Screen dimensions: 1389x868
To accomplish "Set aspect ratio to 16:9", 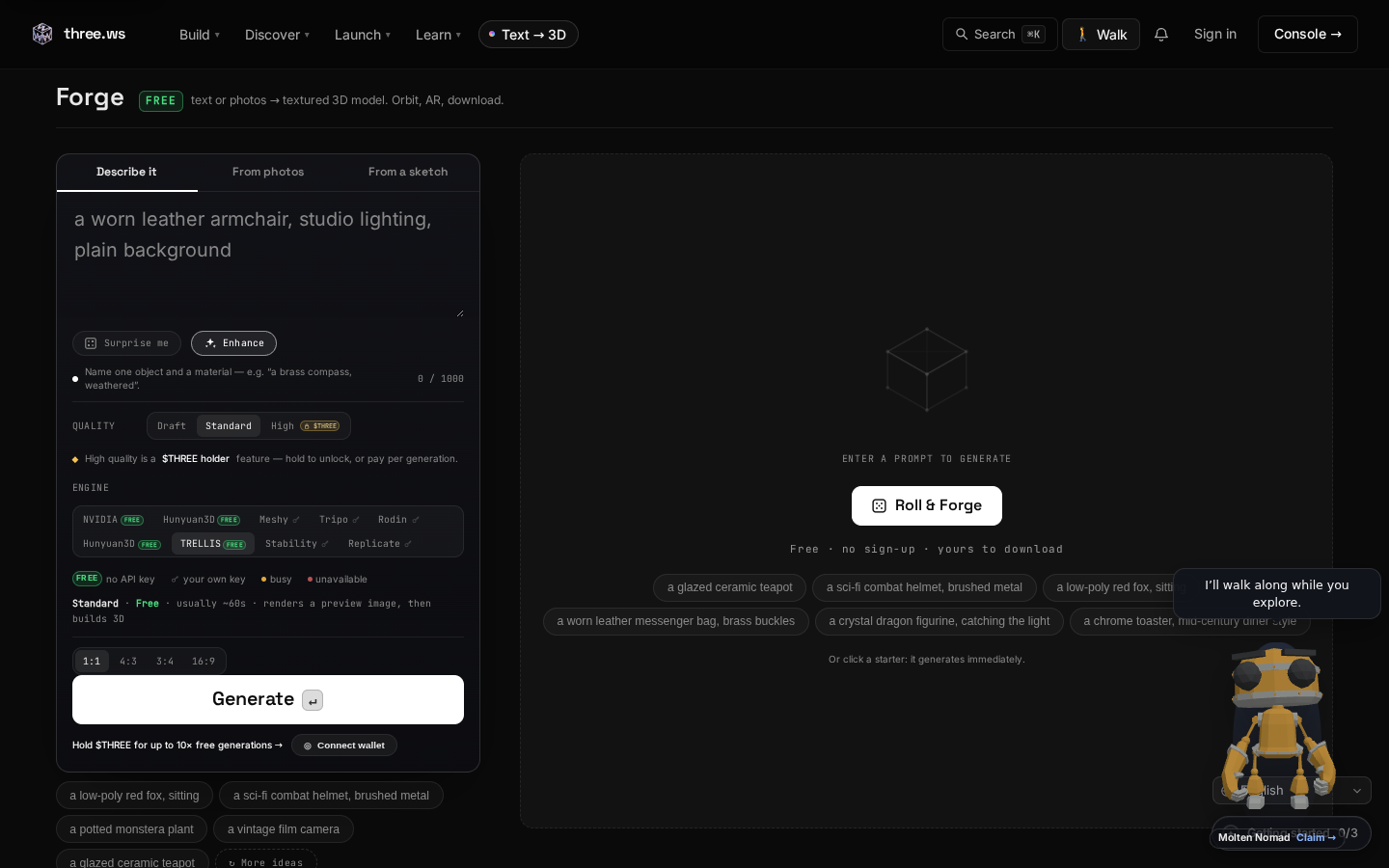I will [x=204, y=662].
